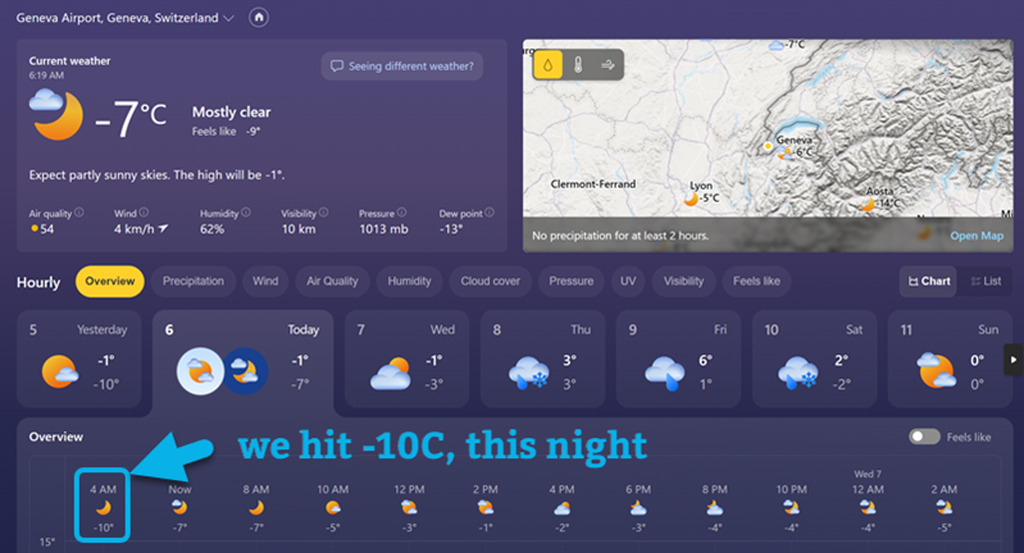This screenshot has height=553, width=1024.
Task: Switch to List view
Action: coord(986,281)
